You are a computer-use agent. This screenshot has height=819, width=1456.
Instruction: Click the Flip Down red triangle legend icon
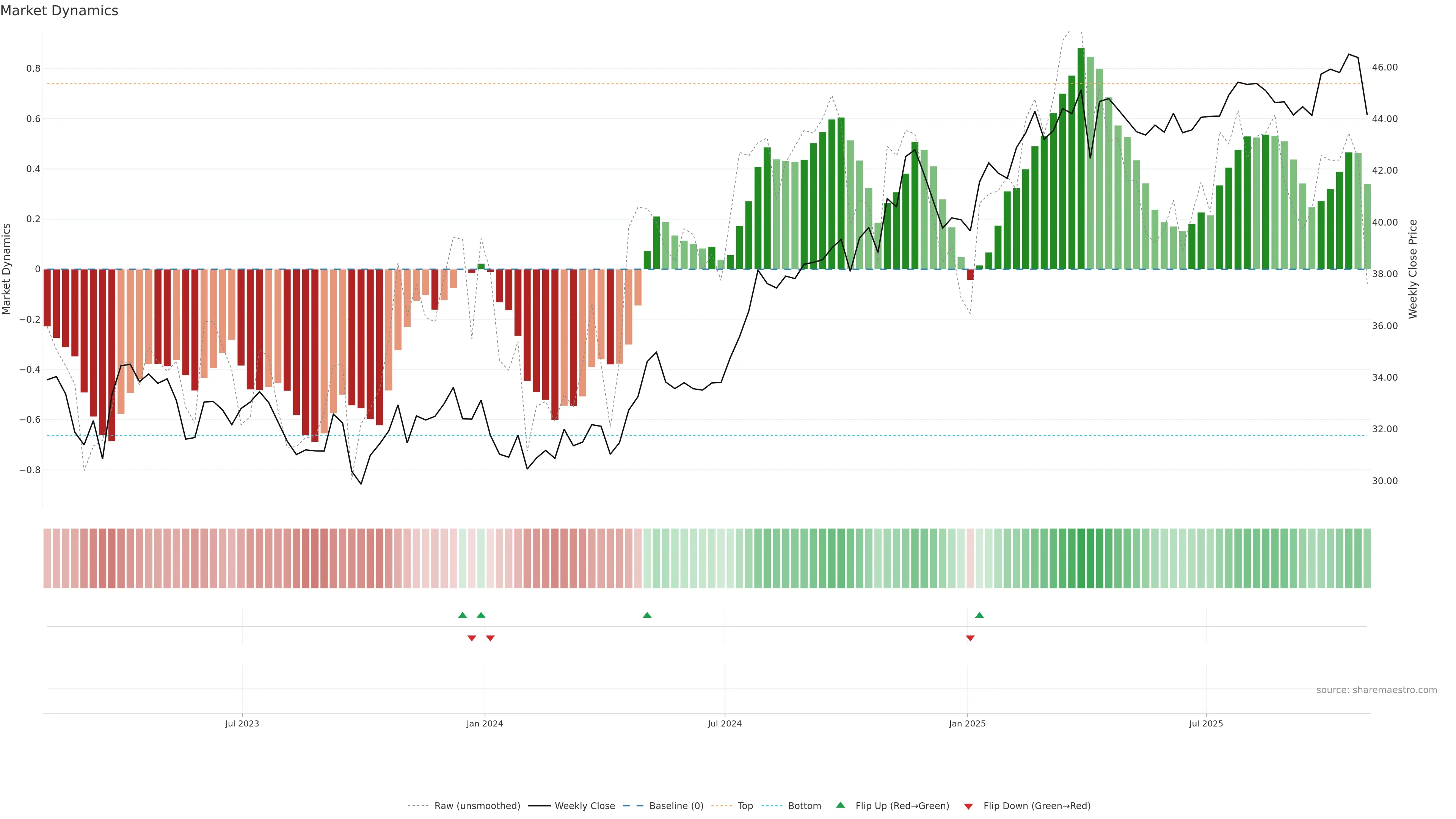pos(968,806)
